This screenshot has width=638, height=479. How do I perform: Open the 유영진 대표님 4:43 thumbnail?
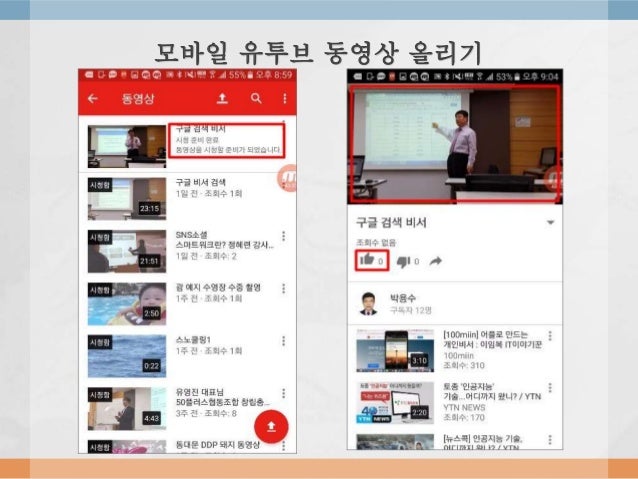tap(127, 409)
